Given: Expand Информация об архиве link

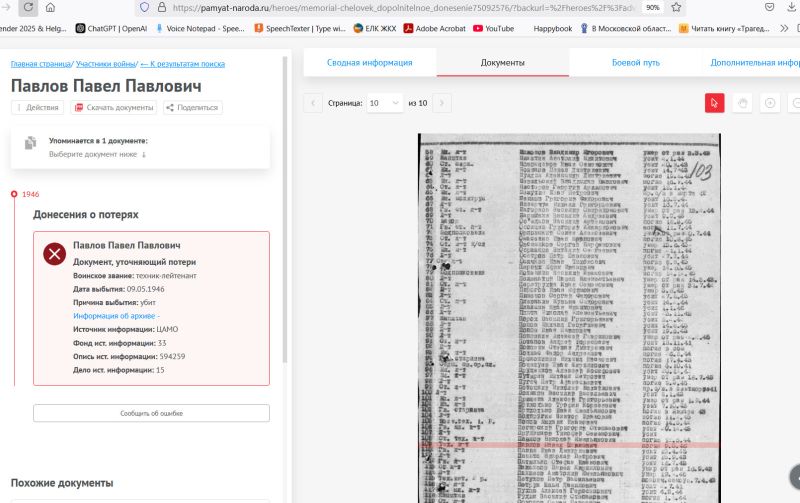Looking at the screenshot, I should point(116,316).
